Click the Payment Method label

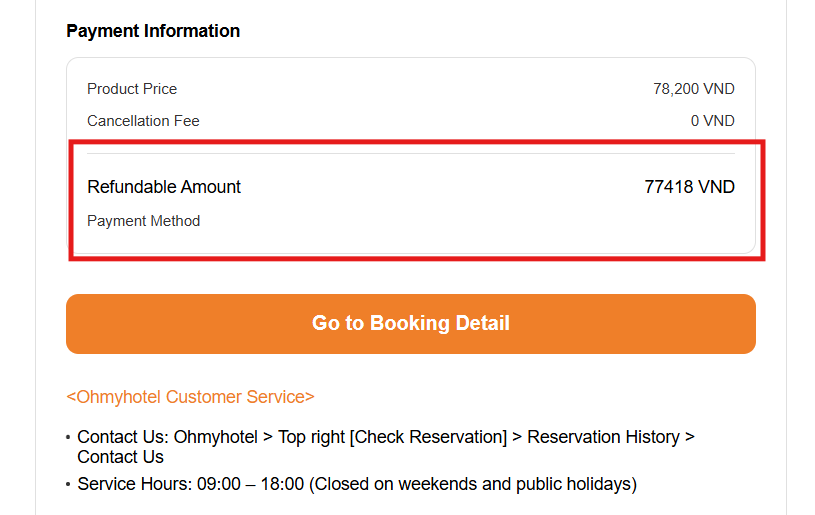tap(143, 221)
